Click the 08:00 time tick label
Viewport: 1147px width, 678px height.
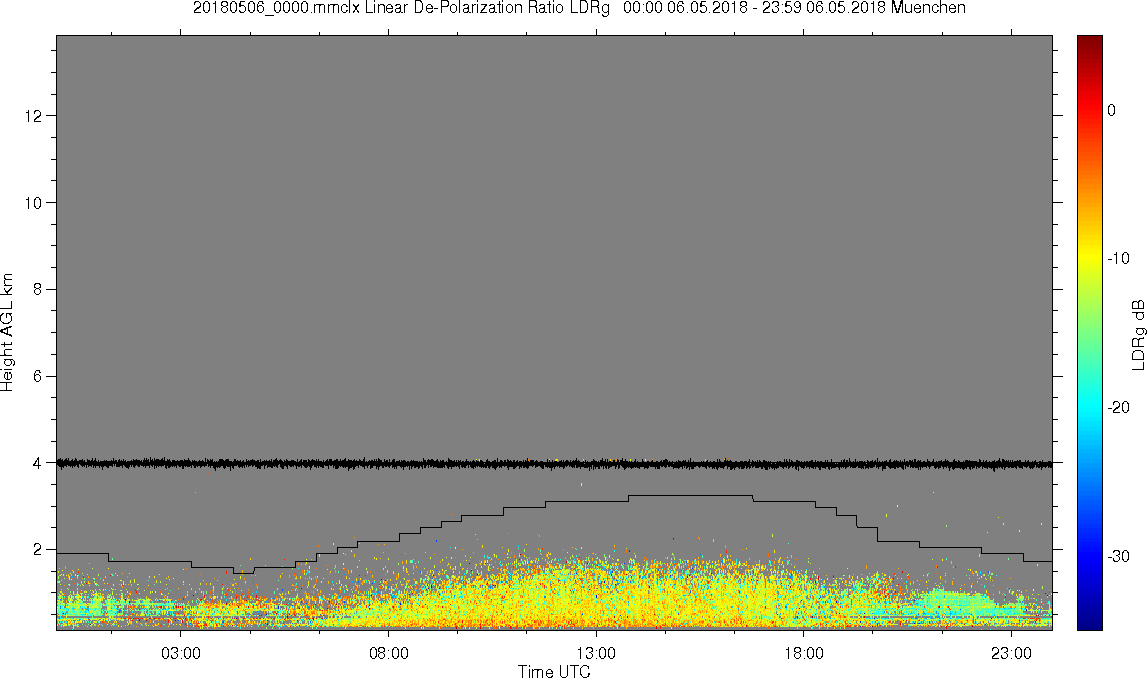click(x=388, y=653)
